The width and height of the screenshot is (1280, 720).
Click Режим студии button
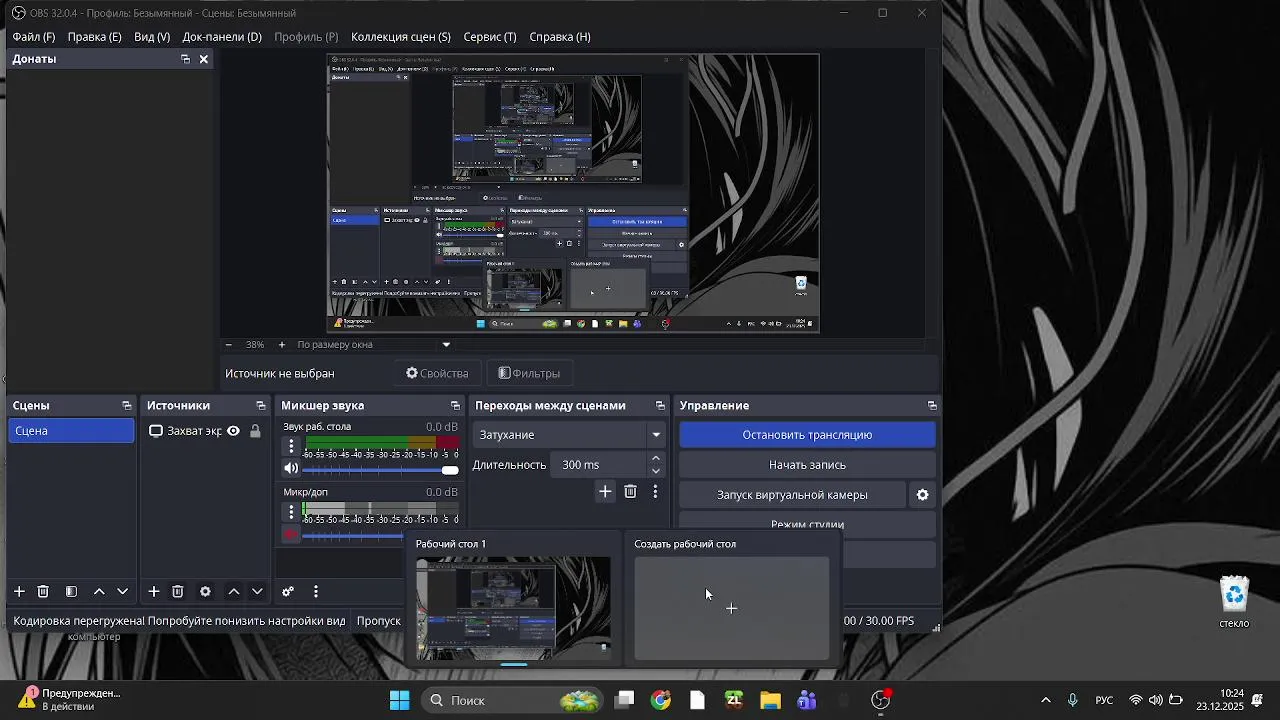pyautogui.click(x=807, y=522)
